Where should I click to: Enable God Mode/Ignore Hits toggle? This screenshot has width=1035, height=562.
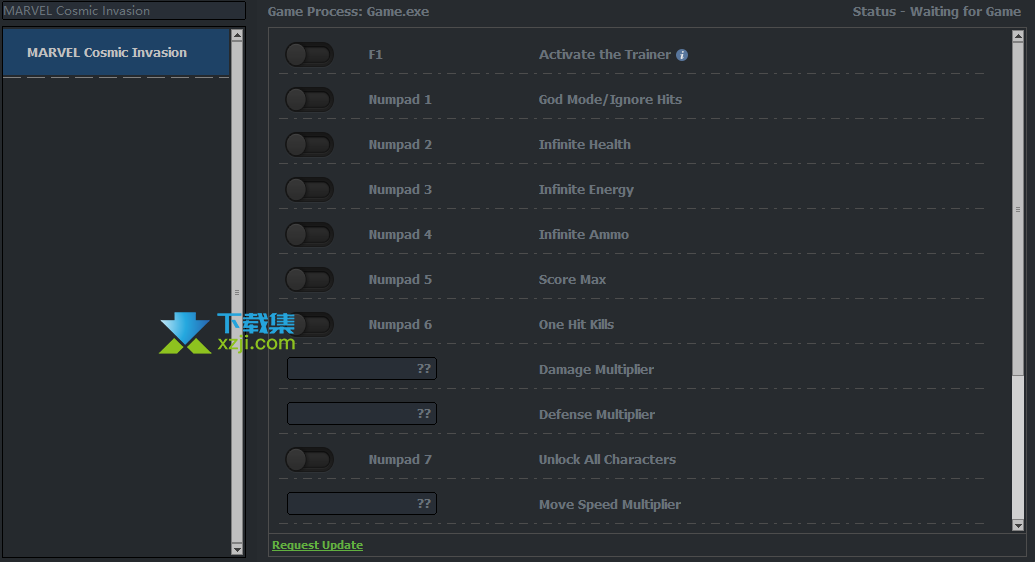pyautogui.click(x=309, y=100)
